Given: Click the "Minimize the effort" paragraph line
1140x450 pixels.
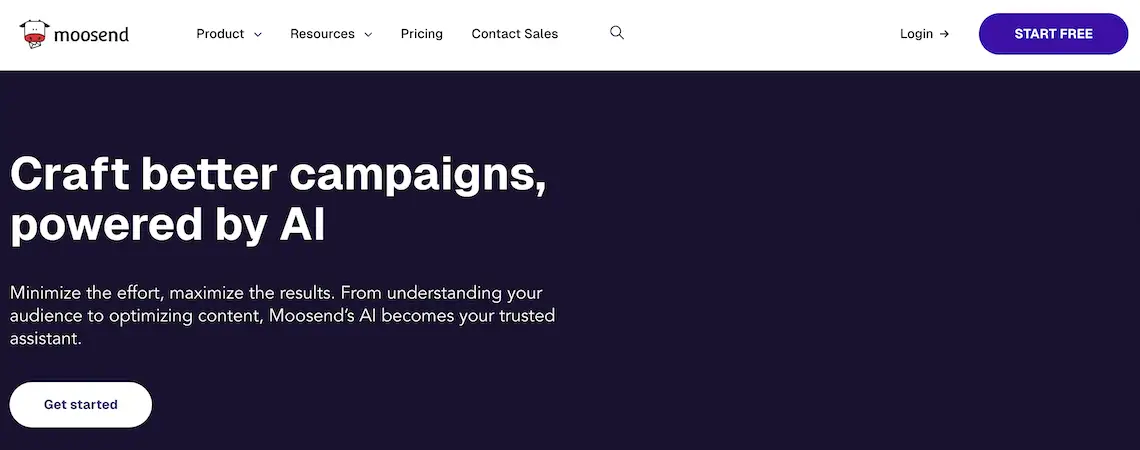Looking at the screenshot, I should pos(276,293).
